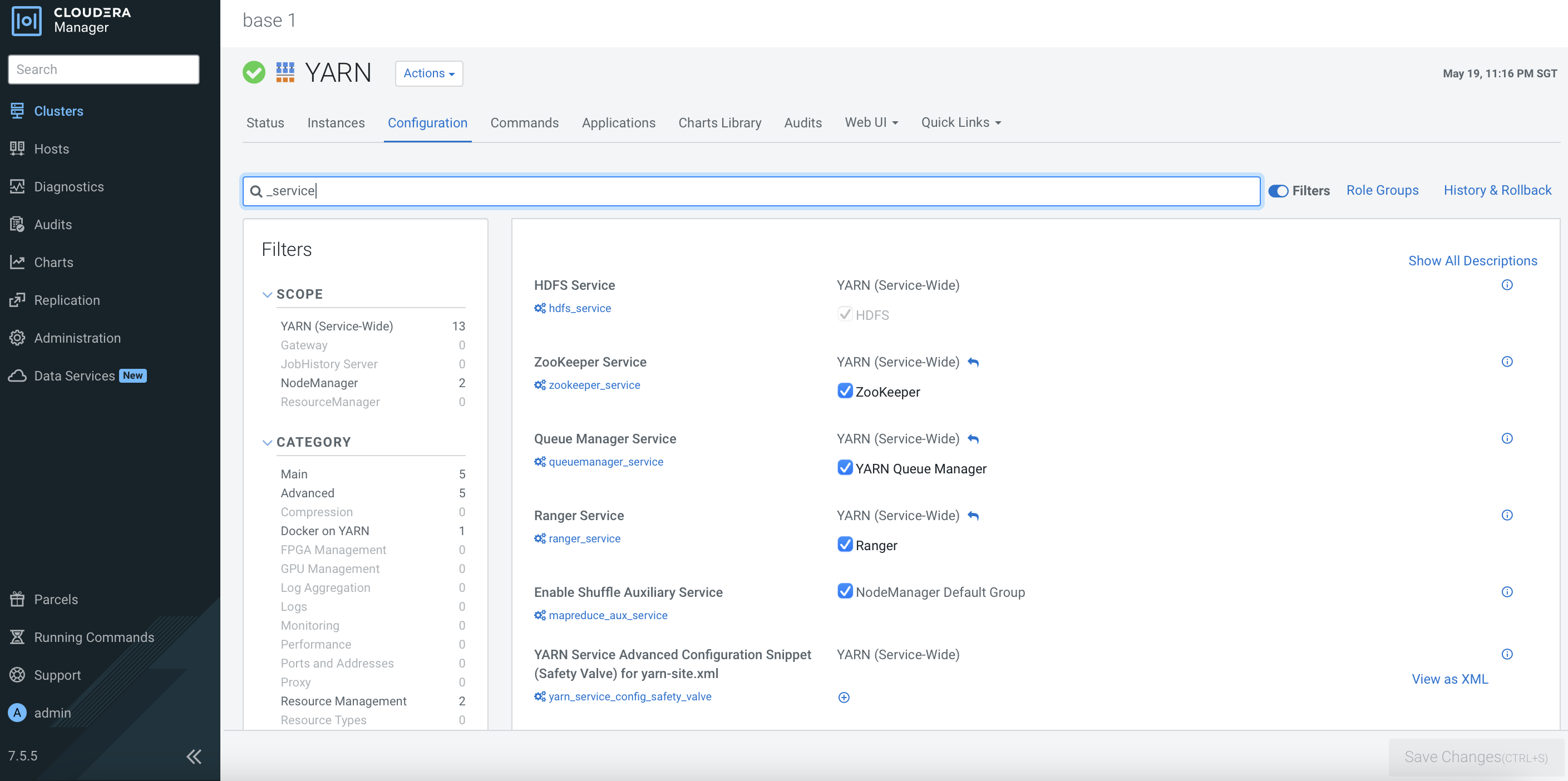The image size is (1568, 781).
Task: Click the Cloudera Manager logo icon
Action: [26, 21]
